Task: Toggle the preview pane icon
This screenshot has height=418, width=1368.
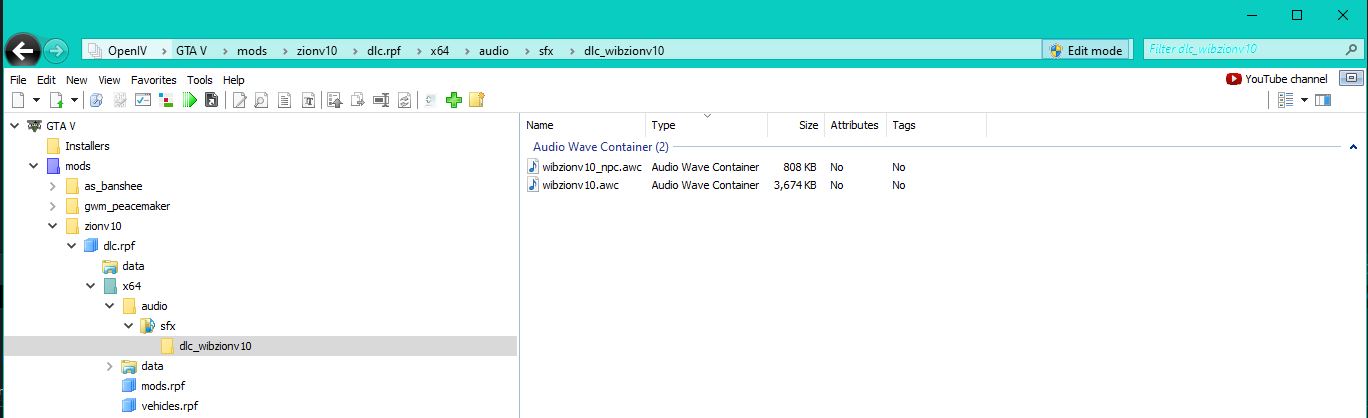Action: [1323, 100]
